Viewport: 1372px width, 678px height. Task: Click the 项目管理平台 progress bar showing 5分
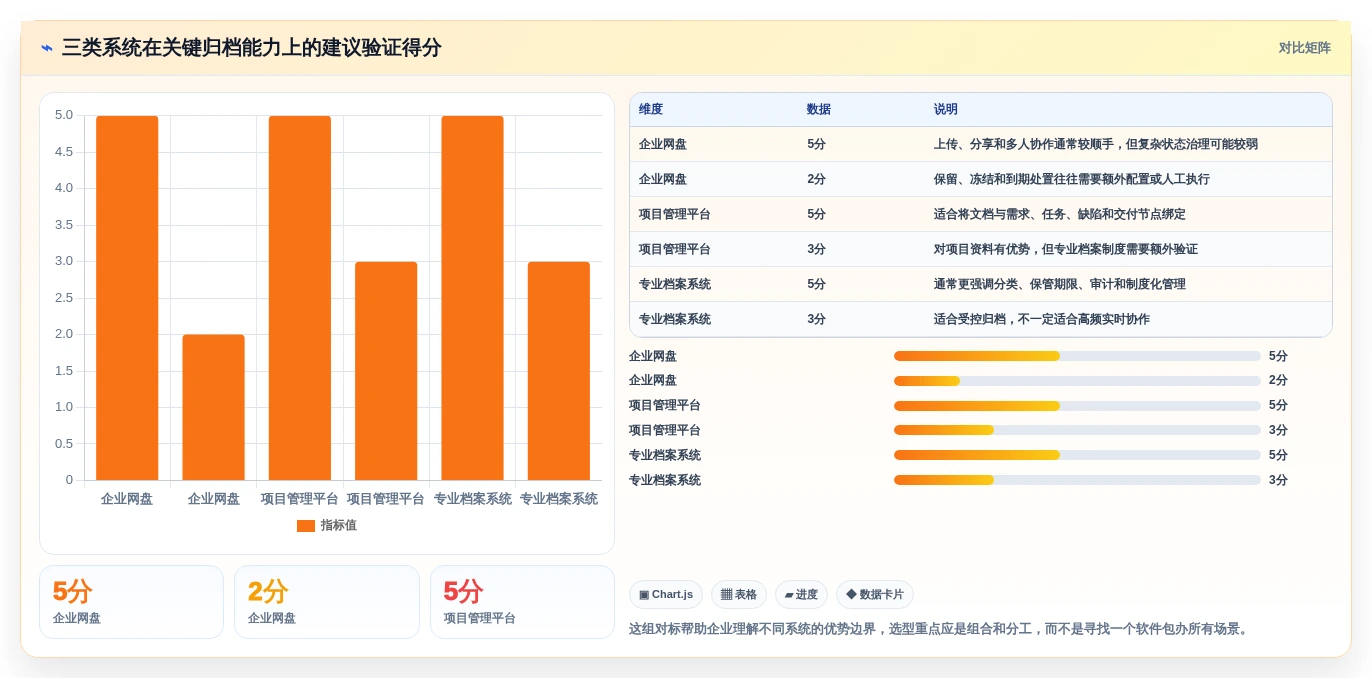(1077, 406)
